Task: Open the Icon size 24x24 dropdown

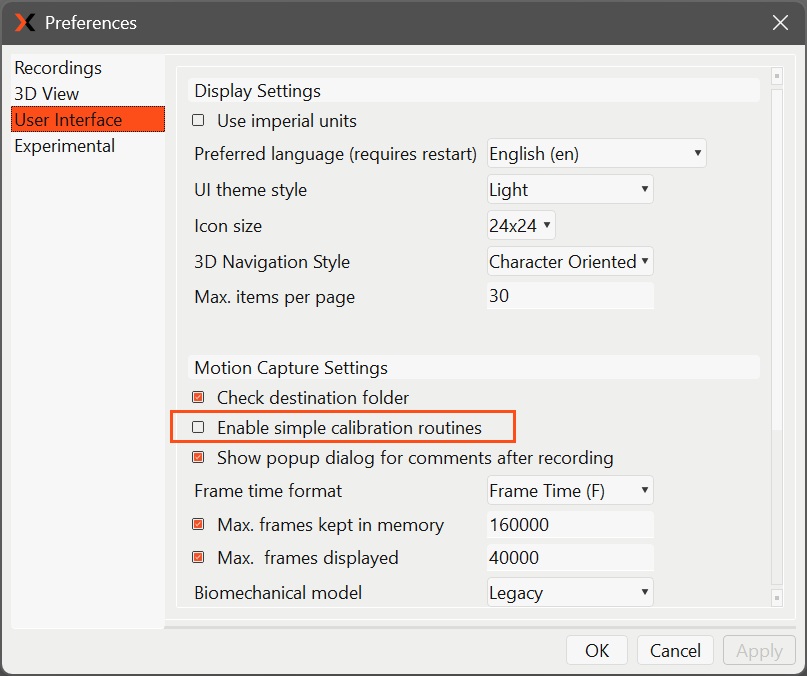Action: (x=520, y=226)
